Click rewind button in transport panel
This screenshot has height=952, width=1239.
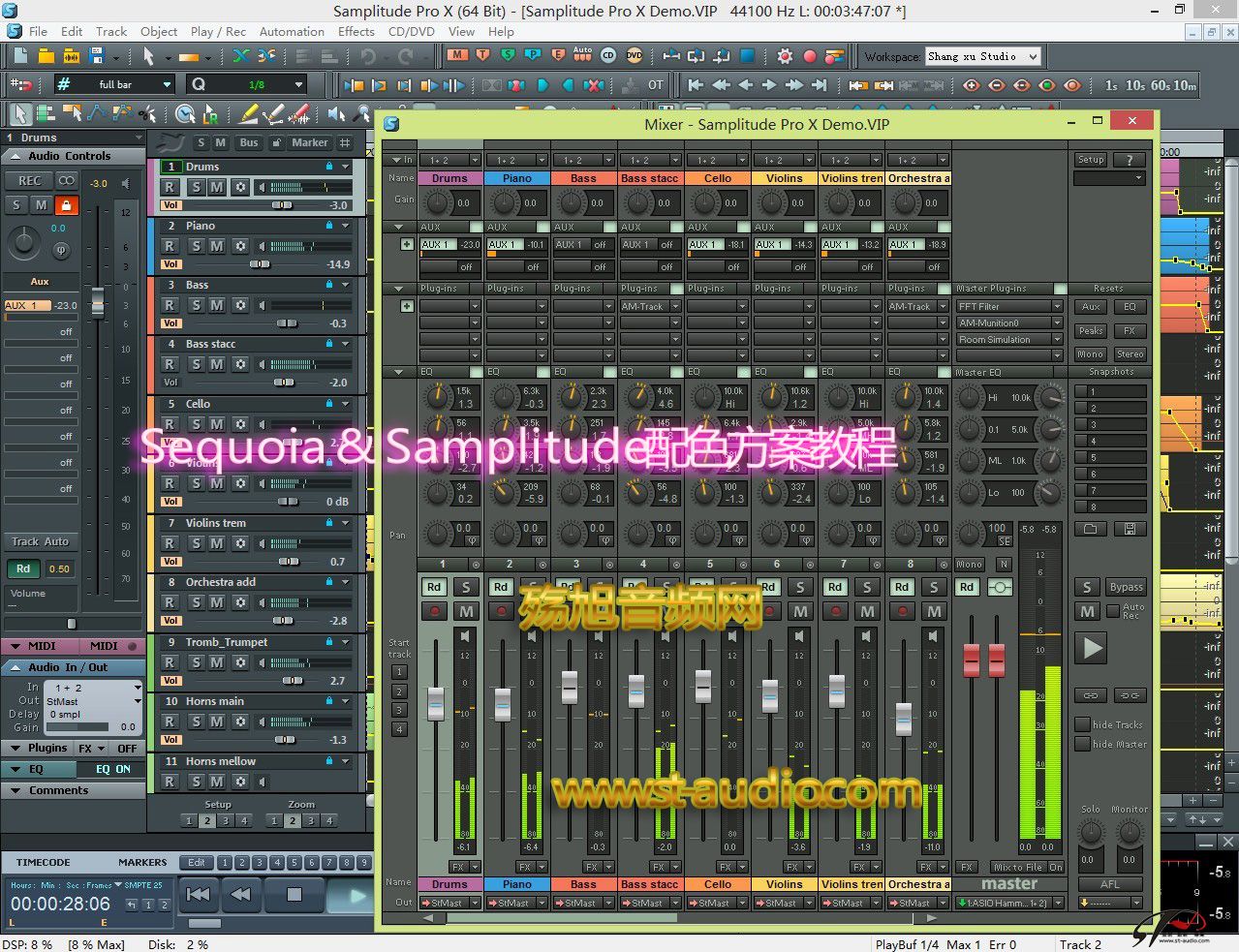(x=243, y=894)
